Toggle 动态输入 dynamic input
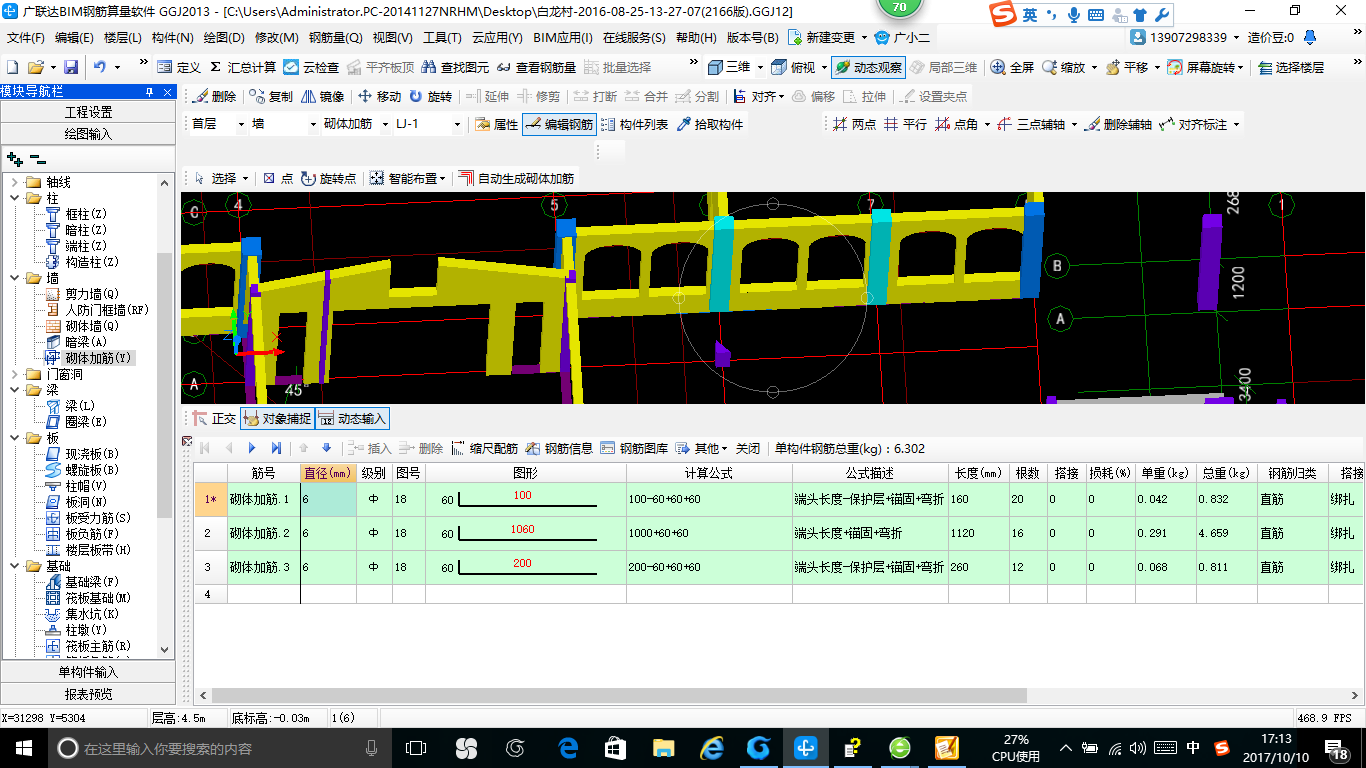The image size is (1366, 768). pos(352,419)
